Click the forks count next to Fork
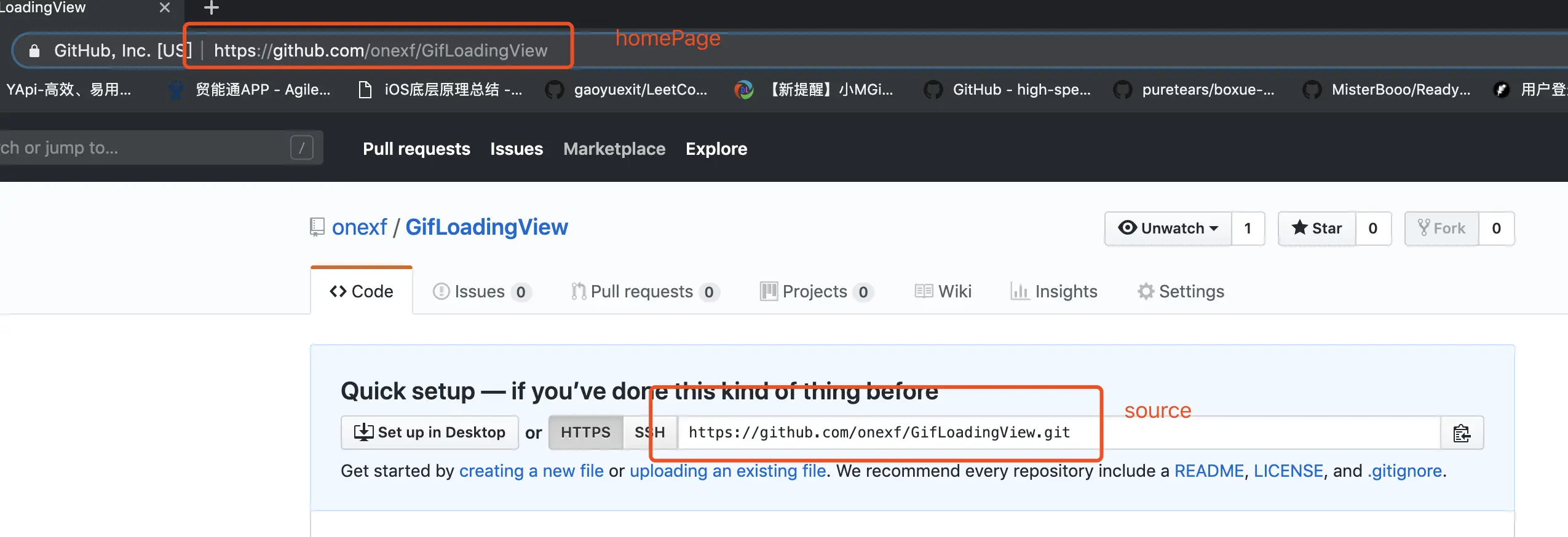 pos(1496,229)
